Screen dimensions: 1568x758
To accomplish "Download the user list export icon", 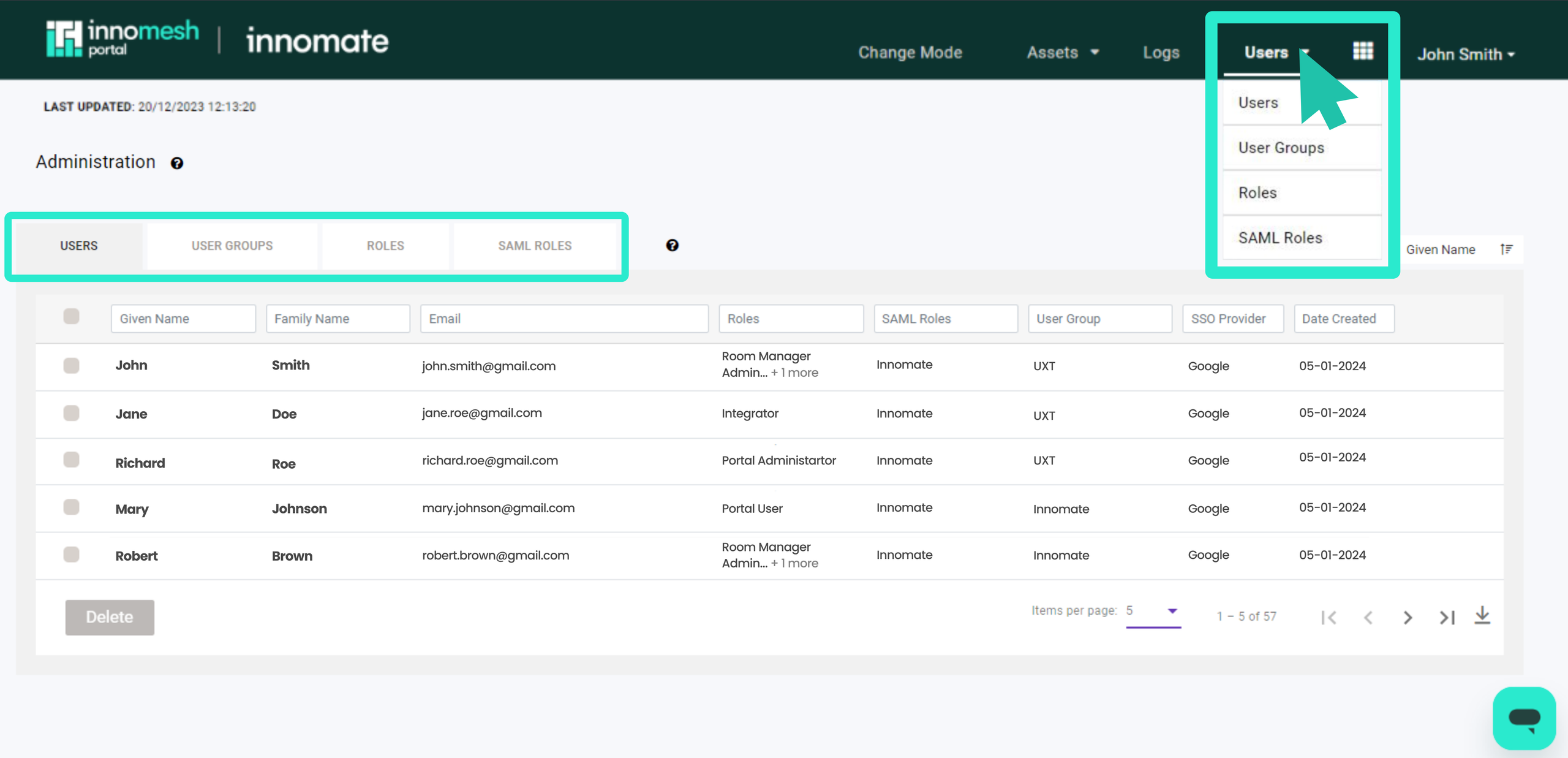I will (x=1482, y=615).
